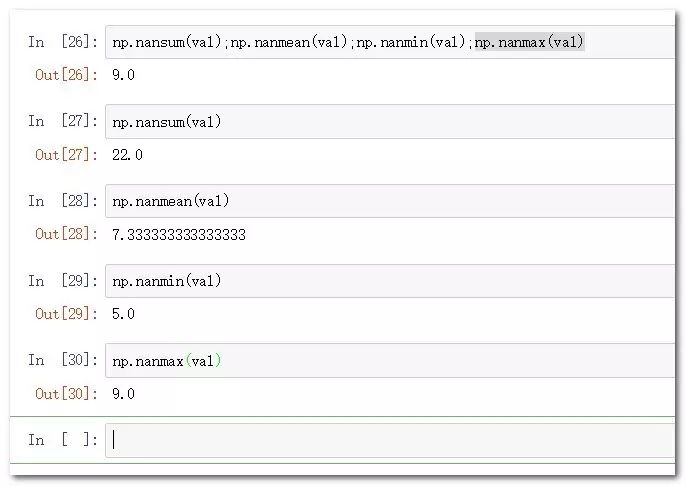
Task: Select cell 26 code input area
Action: click(390, 42)
